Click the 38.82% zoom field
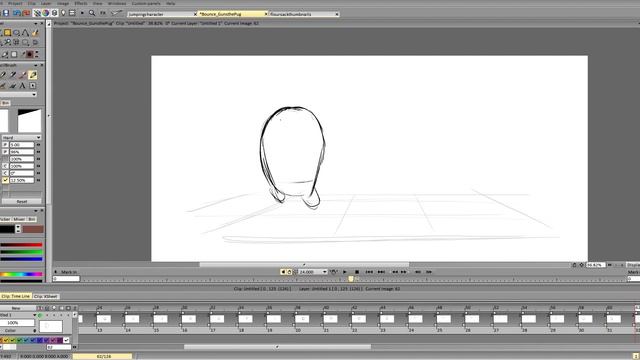Image resolution: width=640 pixels, height=360 pixels. (595, 265)
